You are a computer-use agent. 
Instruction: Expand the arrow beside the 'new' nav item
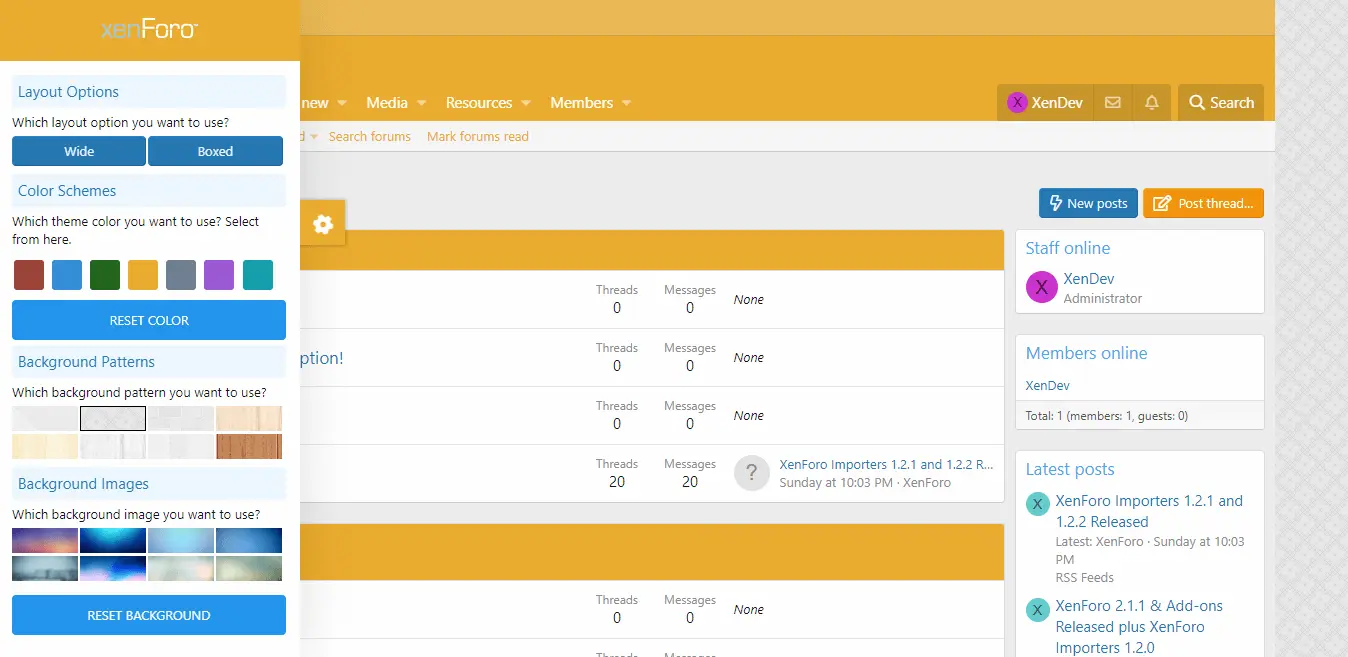pyautogui.click(x=342, y=103)
